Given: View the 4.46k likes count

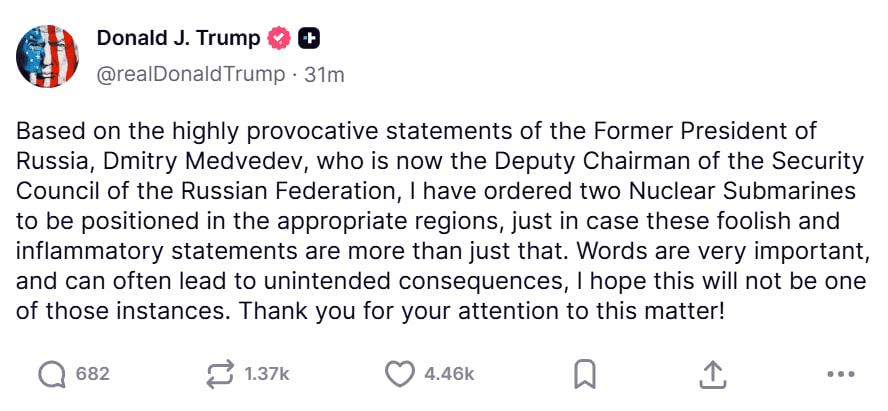Looking at the screenshot, I should pos(448,374).
